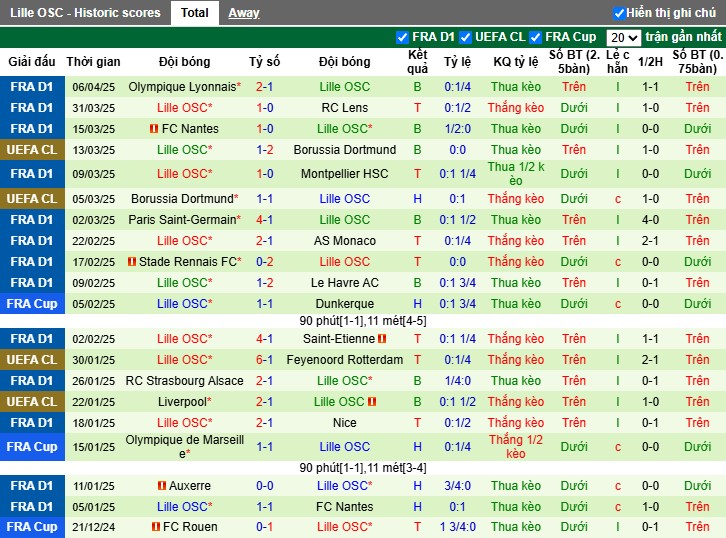Viewport: 726px width, 538px height.
Task: Click the red card icon beside FC Nantes
Action: click(154, 129)
